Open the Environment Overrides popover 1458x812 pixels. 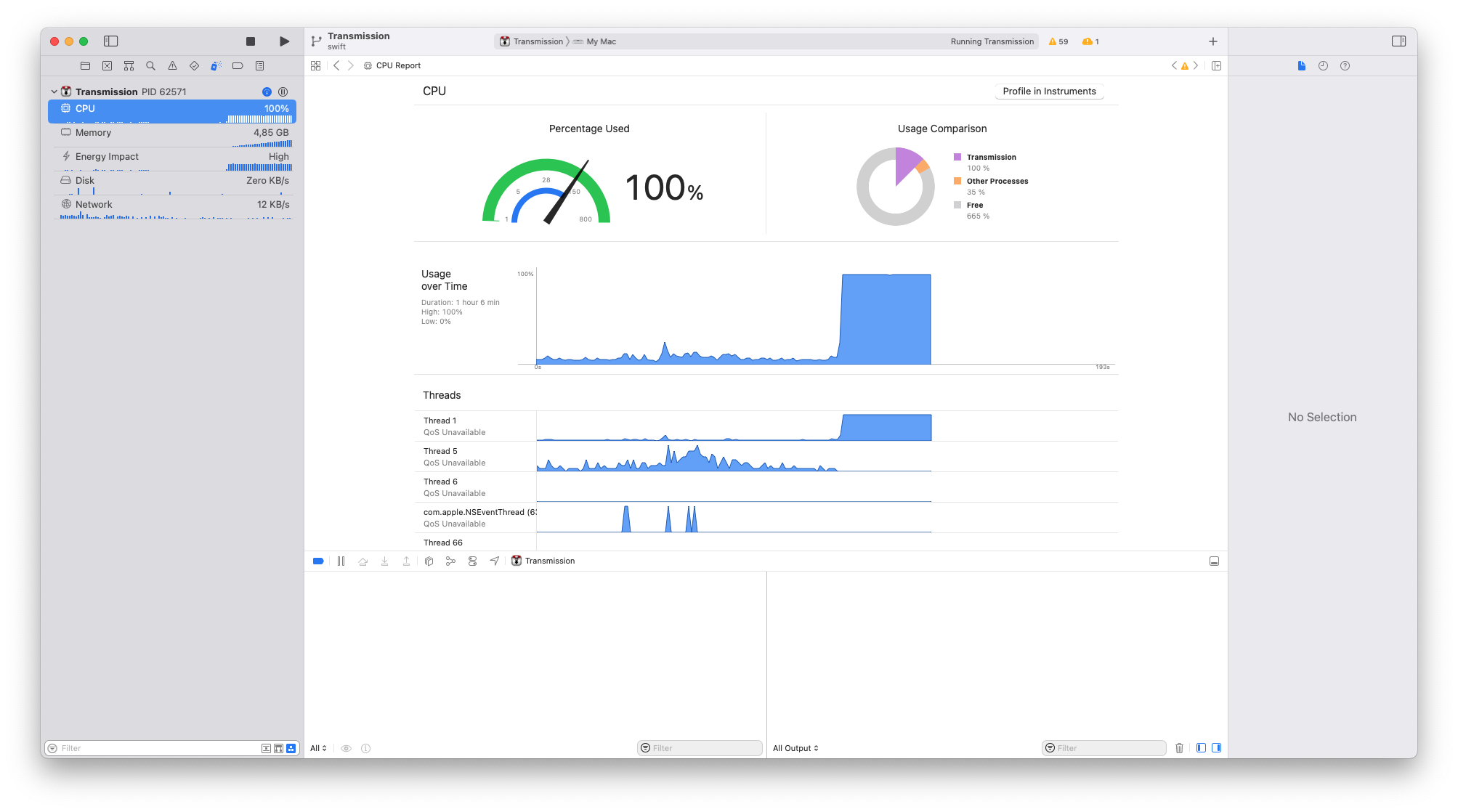(x=472, y=561)
